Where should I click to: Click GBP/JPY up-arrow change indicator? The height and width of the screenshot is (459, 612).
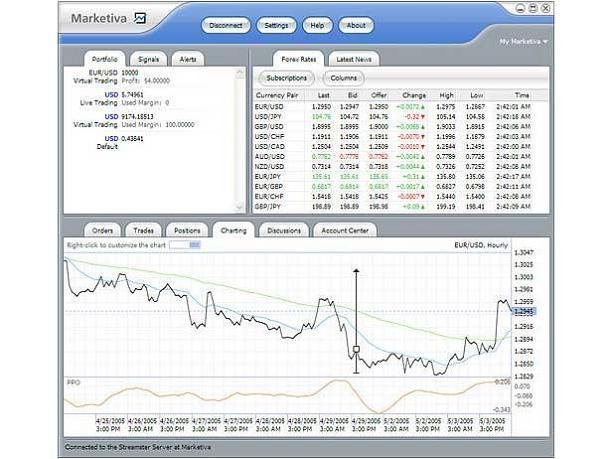pyautogui.click(x=423, y=207)
